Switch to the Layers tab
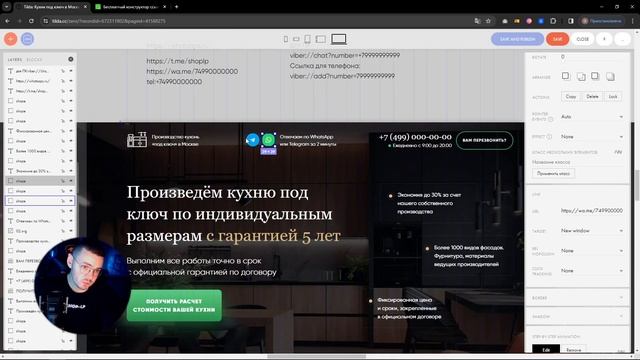 15,60
